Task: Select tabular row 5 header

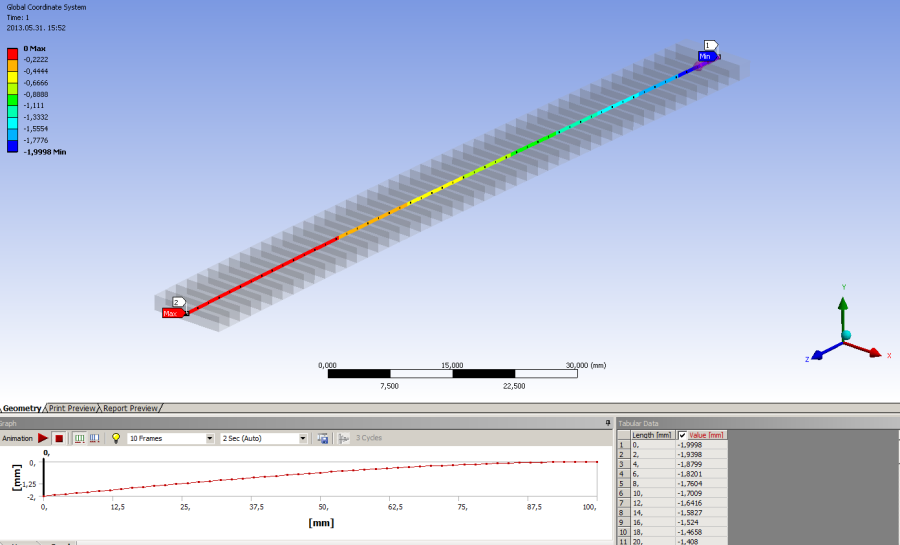Action: click(623, 484)
